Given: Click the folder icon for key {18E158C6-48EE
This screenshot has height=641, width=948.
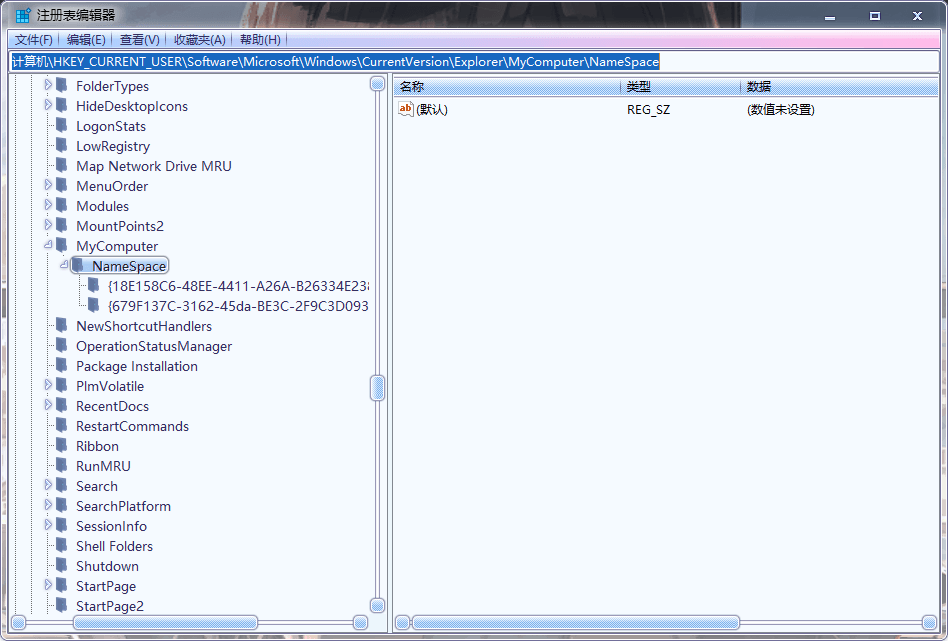Looking at the screenshot, I should pyautogui.click(x=94, y=285).
